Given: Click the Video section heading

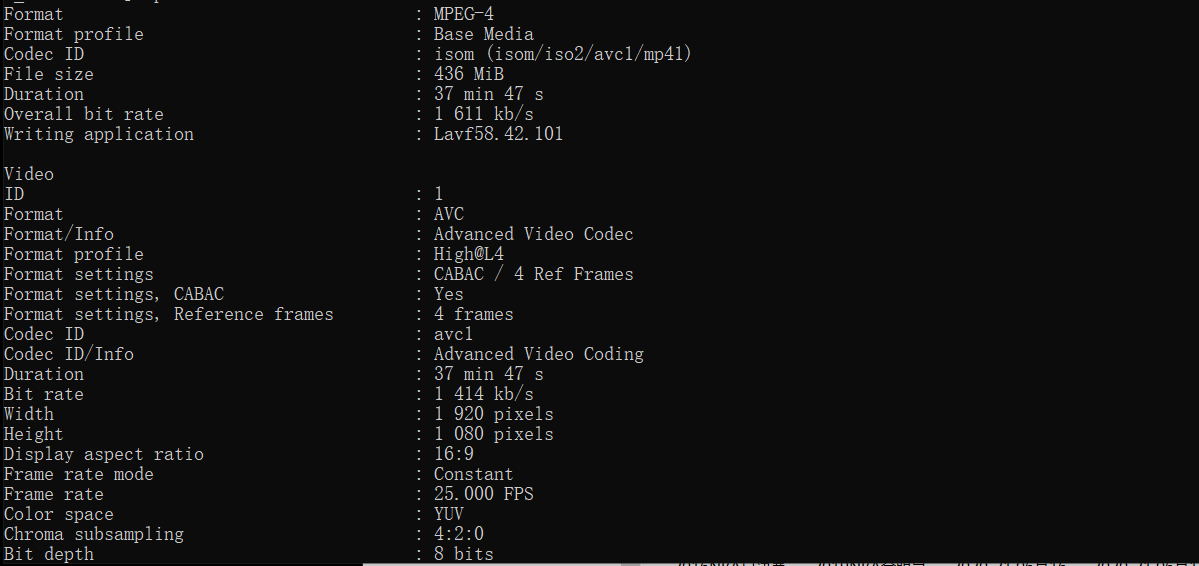Looking at the screenshot, I should pyautogui.click(x=29, y=174).
